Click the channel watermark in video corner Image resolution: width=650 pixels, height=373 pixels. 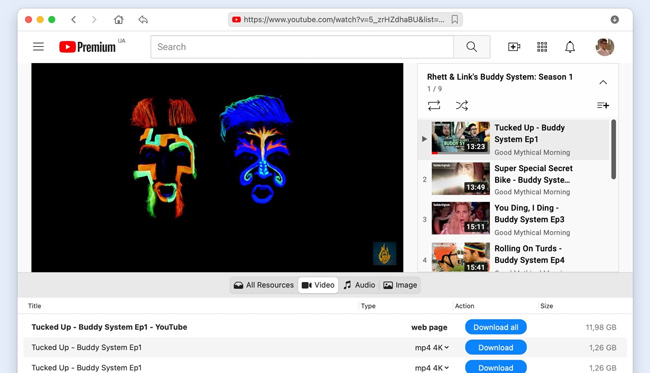384,253
